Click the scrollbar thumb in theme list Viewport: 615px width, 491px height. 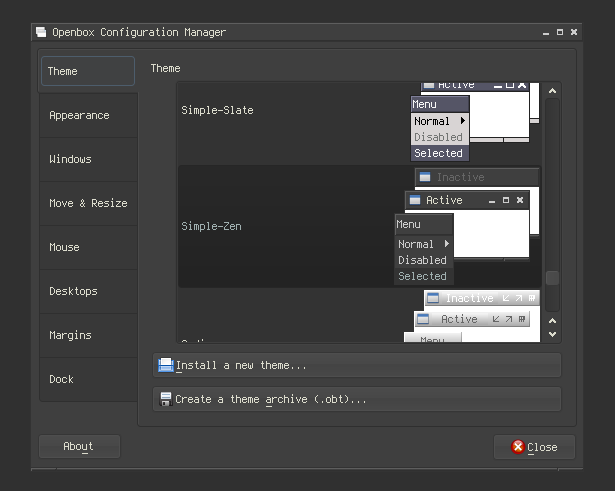click(553, 278)
